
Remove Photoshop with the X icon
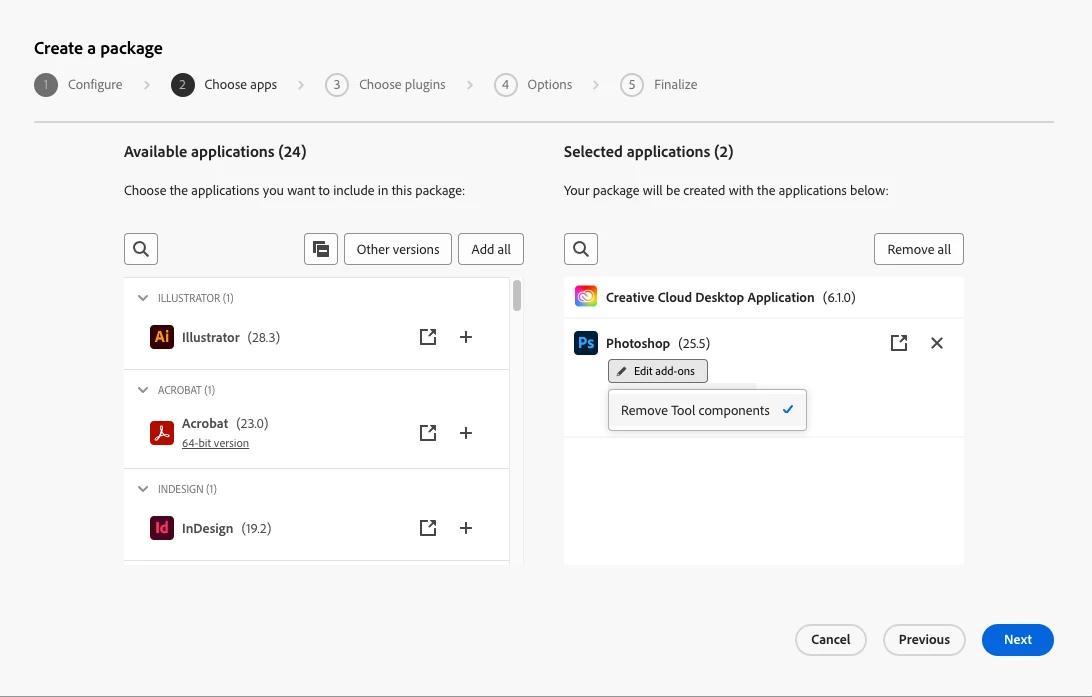pyautogui.click(x=937, y=343)
